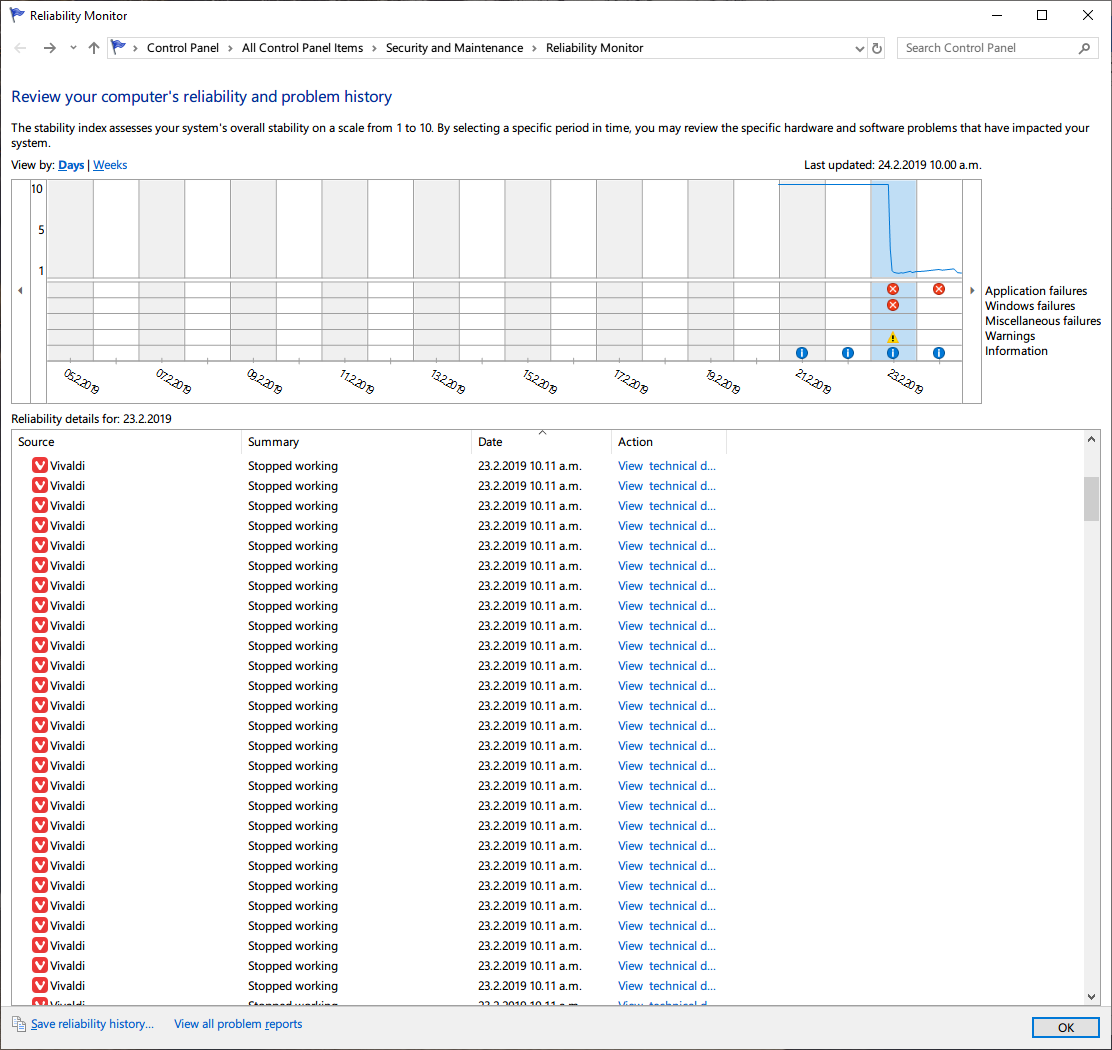Click the OK button
Viewport: 1112px width, 1050px height.
[1065, 1027]
